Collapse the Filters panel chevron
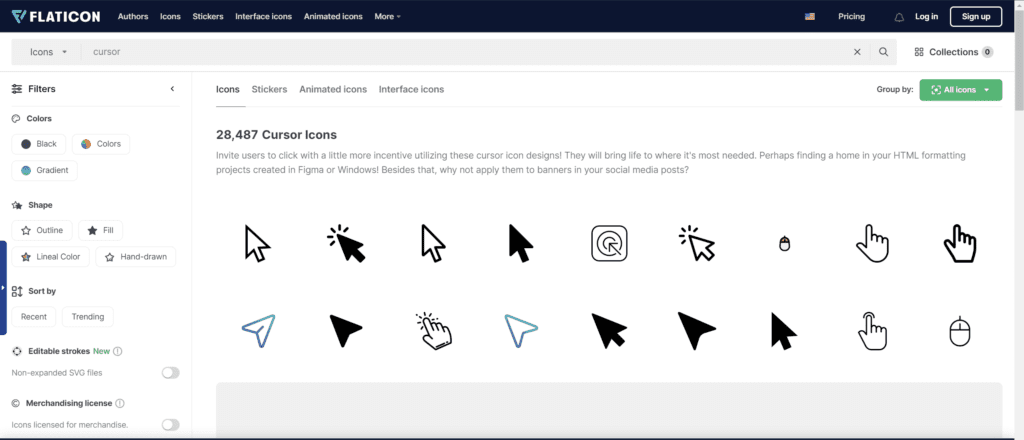1024x440 pixels. 172,89
